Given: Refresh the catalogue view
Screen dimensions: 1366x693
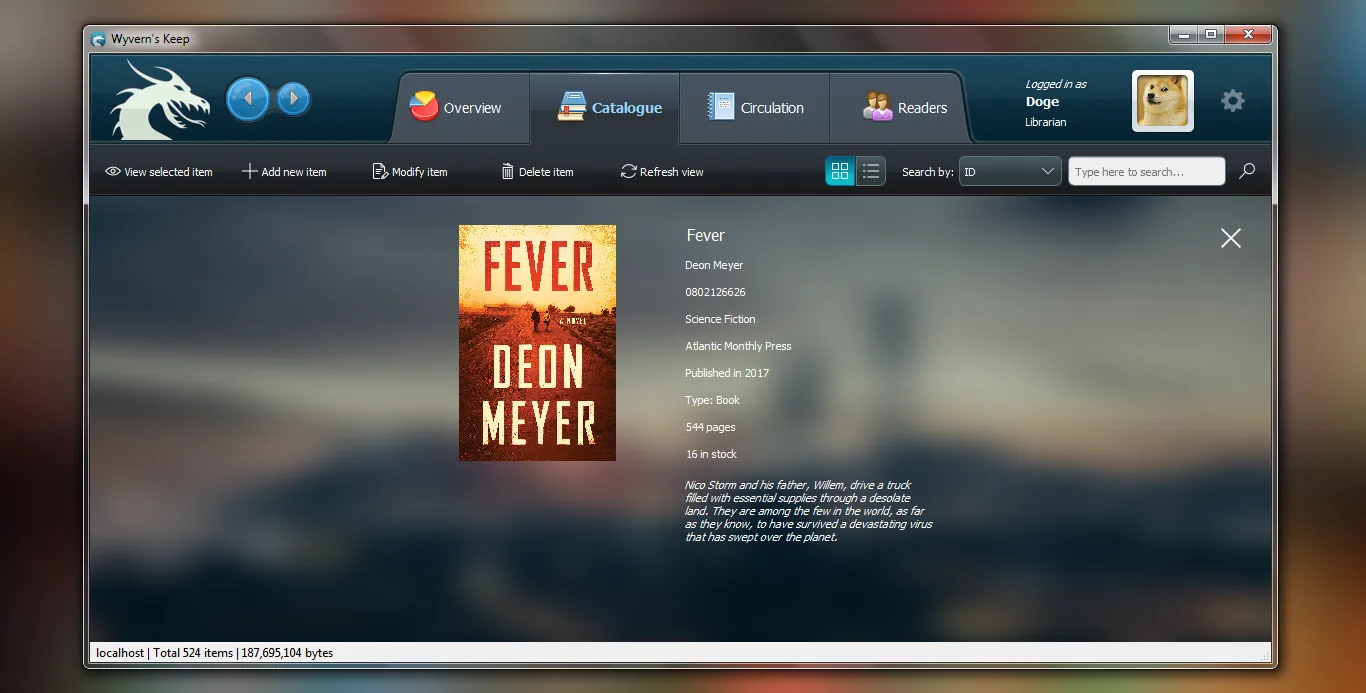Looking at the screenshot, I should point(662,172).
